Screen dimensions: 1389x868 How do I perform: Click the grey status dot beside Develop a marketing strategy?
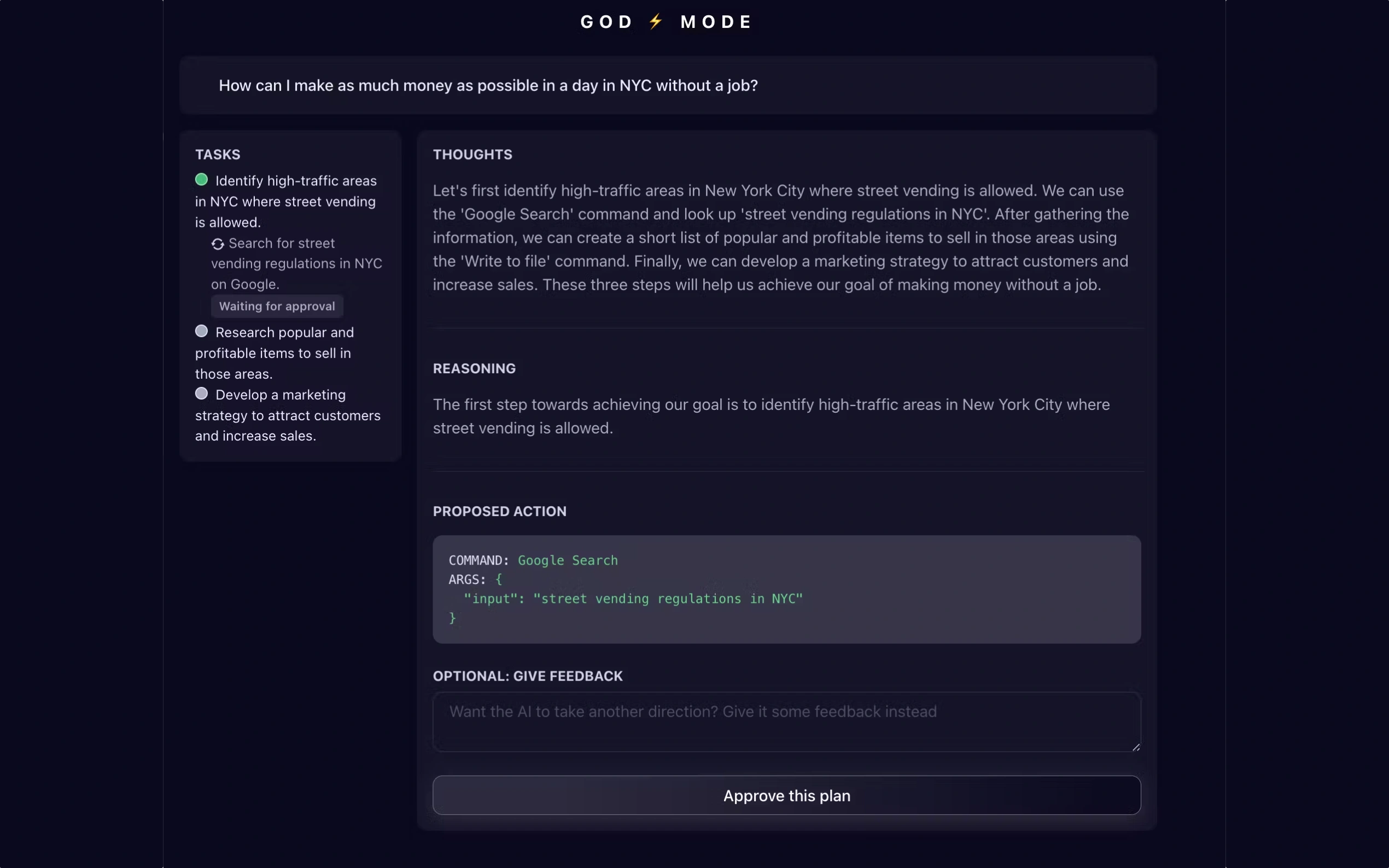(202, 394)
